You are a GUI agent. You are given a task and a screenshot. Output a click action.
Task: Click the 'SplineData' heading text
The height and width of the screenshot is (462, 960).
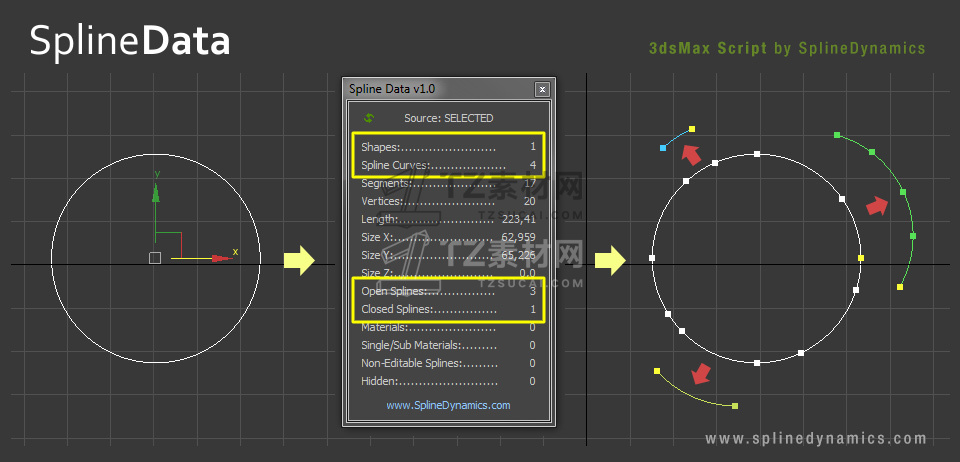coord(130,42)
